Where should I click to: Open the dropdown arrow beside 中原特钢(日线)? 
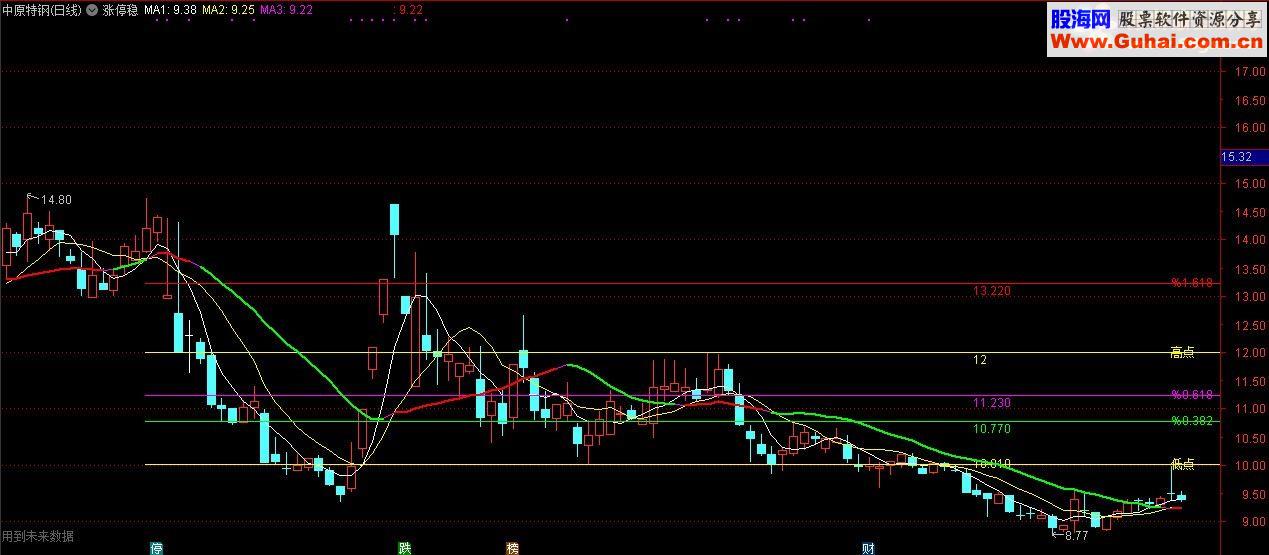tap(94, 9)
